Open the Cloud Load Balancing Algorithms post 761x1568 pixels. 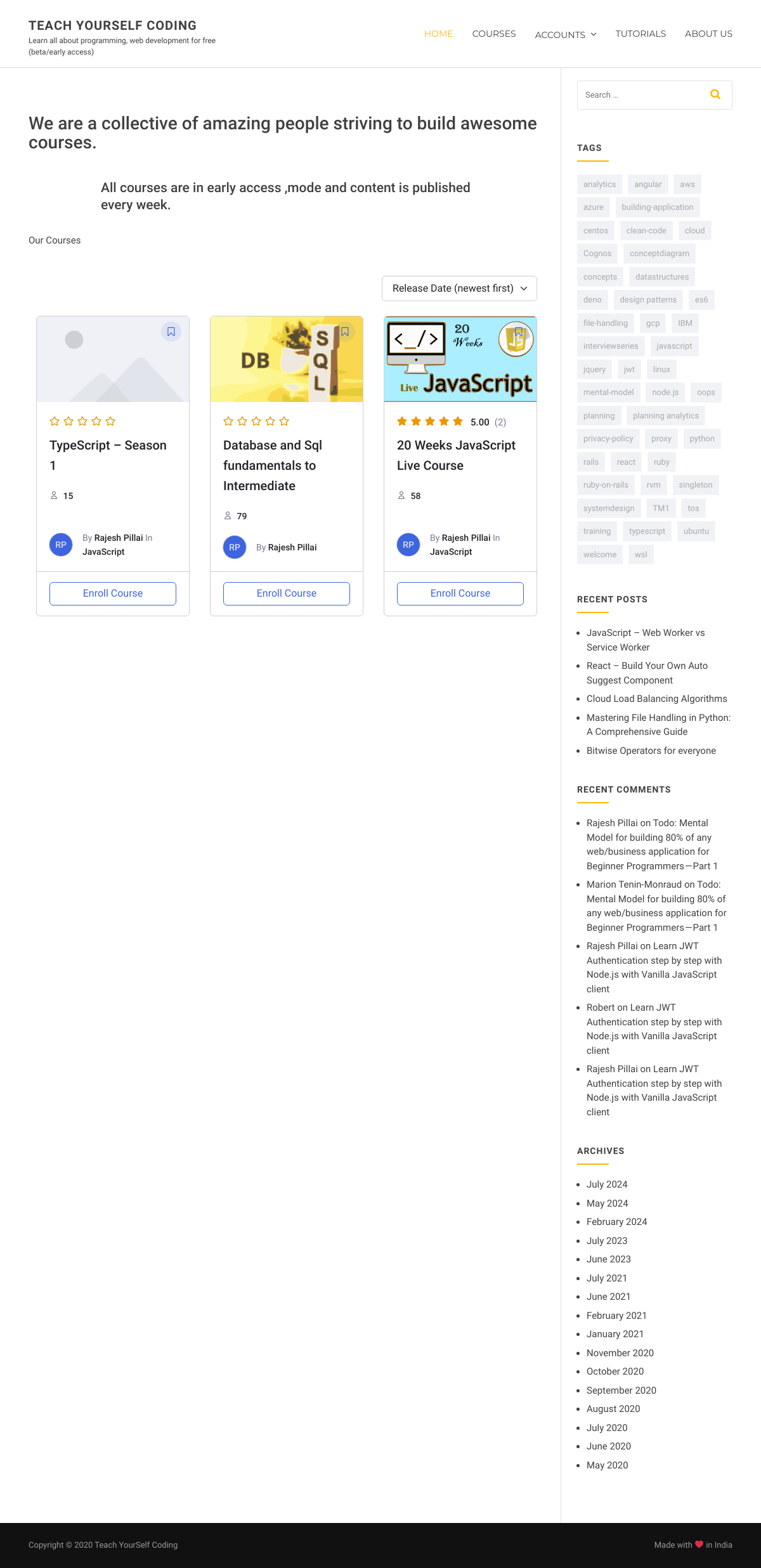(x=657, y=699)
